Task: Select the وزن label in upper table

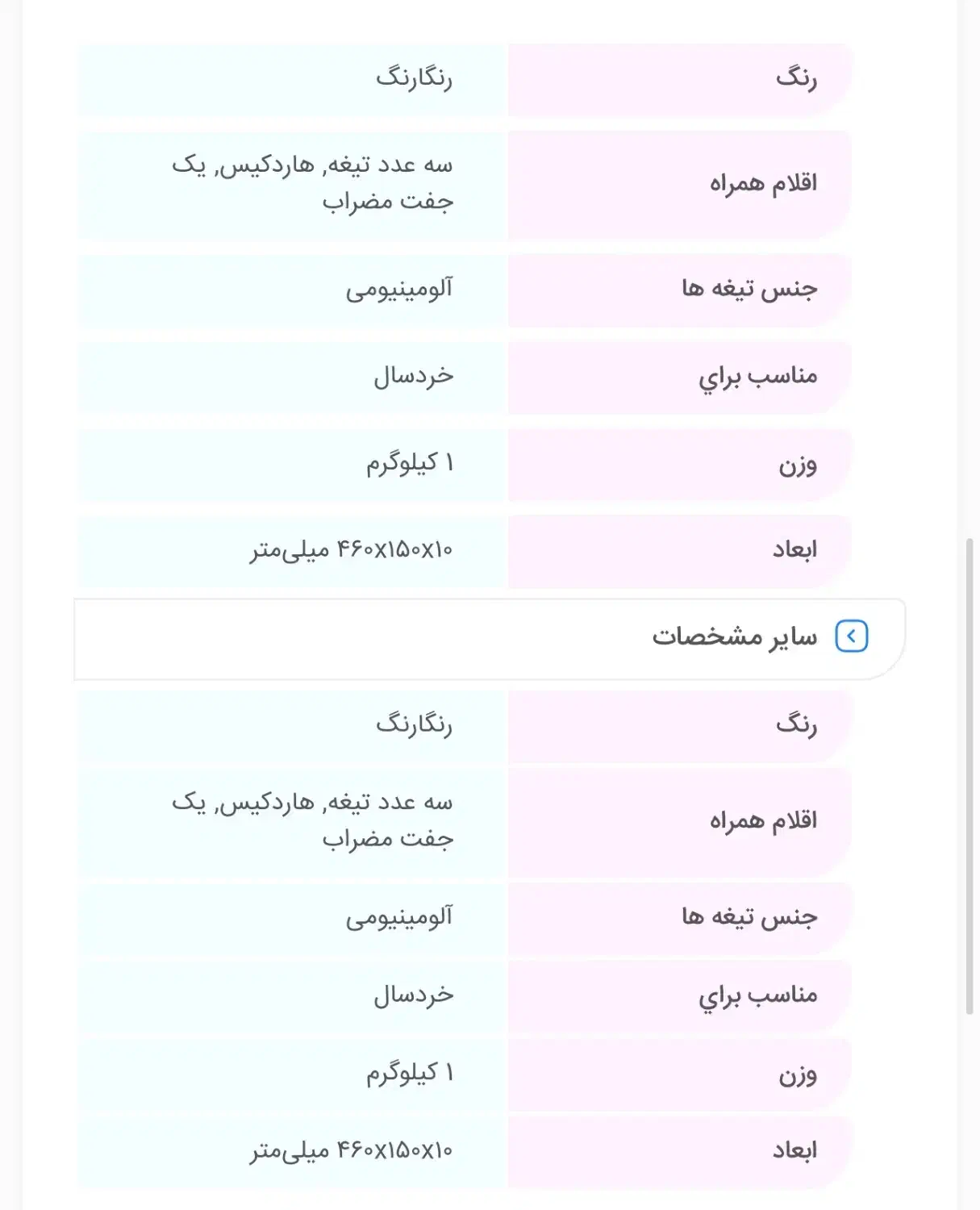Action: point(797,464)
